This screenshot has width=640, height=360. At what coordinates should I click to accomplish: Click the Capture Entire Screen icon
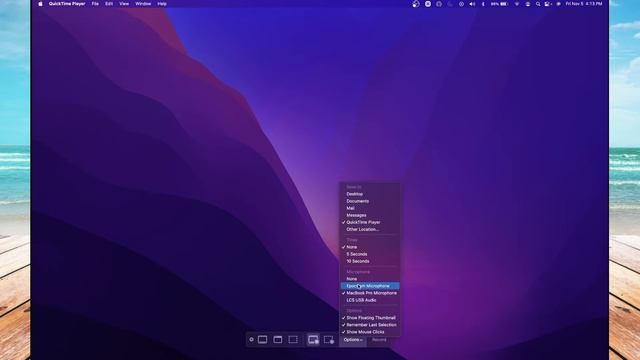point(262,340)
